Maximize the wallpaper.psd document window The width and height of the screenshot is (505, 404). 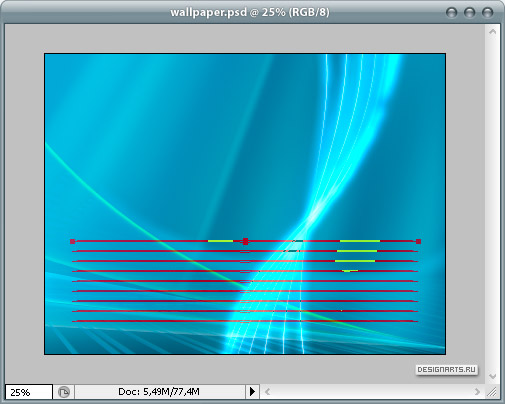point(470,13)
